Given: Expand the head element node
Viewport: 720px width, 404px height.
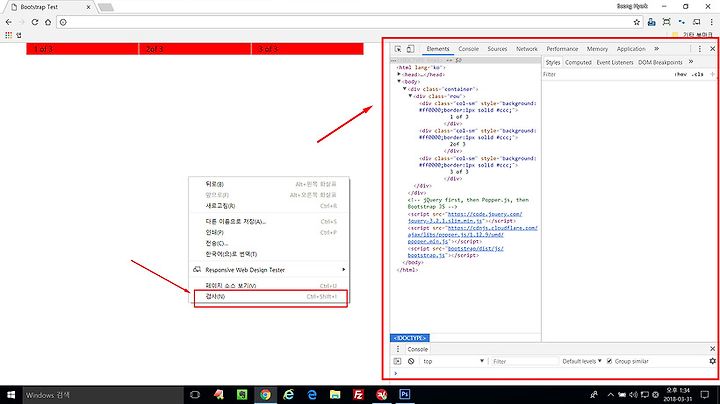Looking at the screenshot, I should point(399,74).
